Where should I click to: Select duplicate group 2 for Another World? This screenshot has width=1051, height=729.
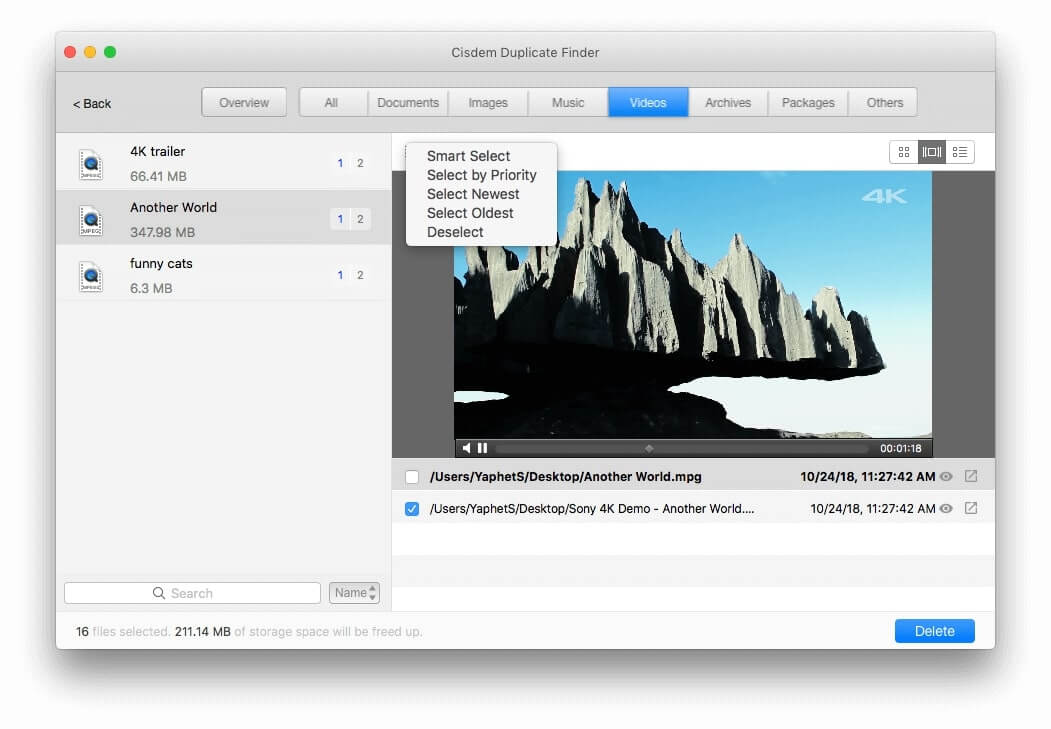click(362, 218)
